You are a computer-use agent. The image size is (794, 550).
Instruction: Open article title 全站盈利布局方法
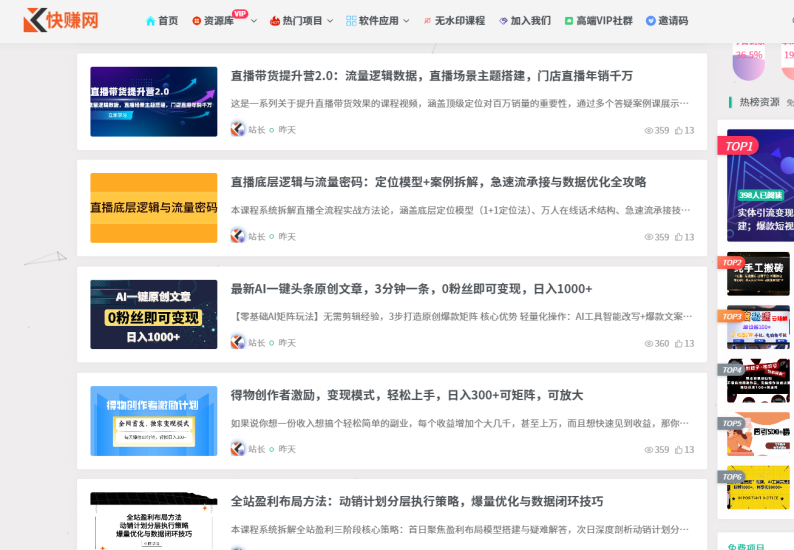[x=417, y=501]
